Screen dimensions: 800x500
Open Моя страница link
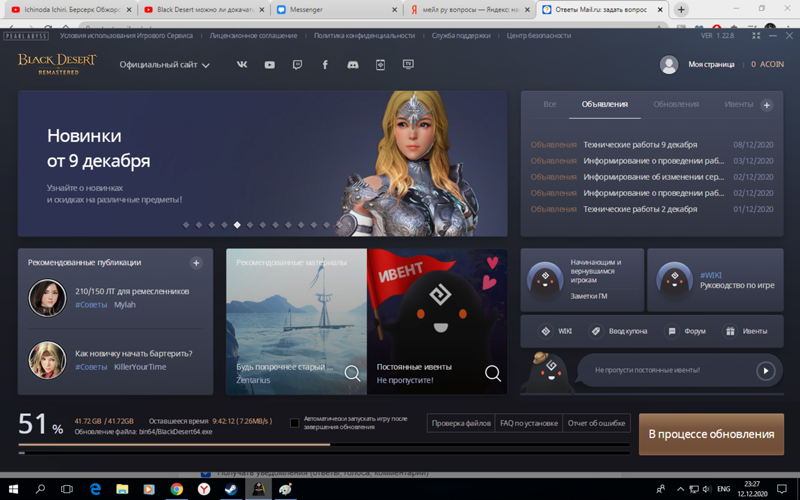tap(711, 64)
